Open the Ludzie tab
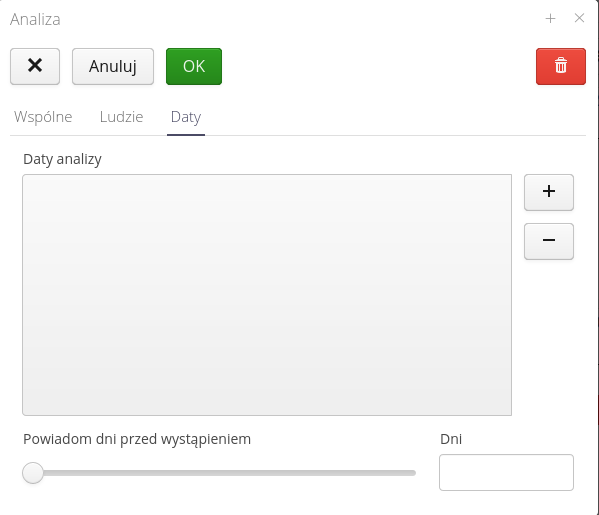The height and width of the screenshot is (515, 599). [121, 117]
